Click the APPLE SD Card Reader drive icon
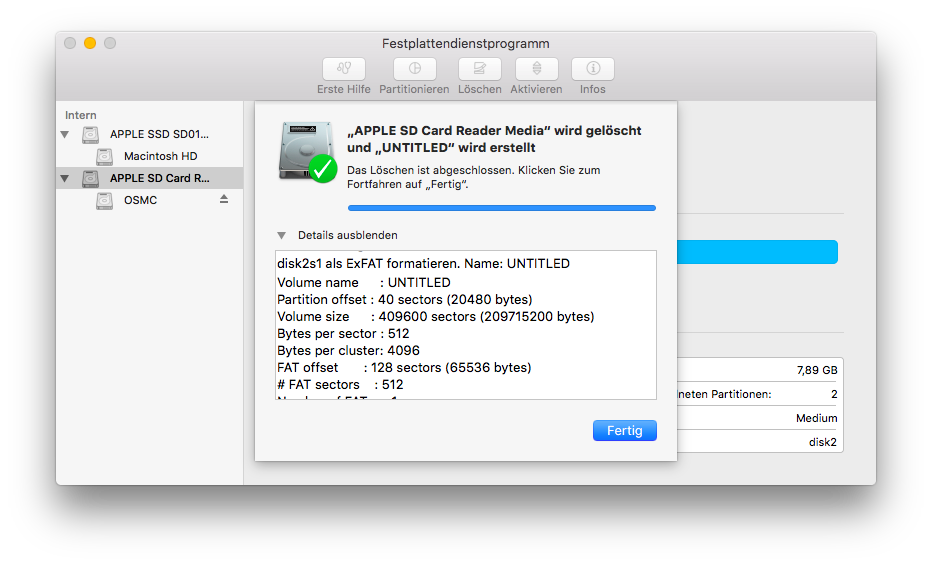Image resolution: width=932 pixels, height=565 pixels. click(x=90, y=178)
